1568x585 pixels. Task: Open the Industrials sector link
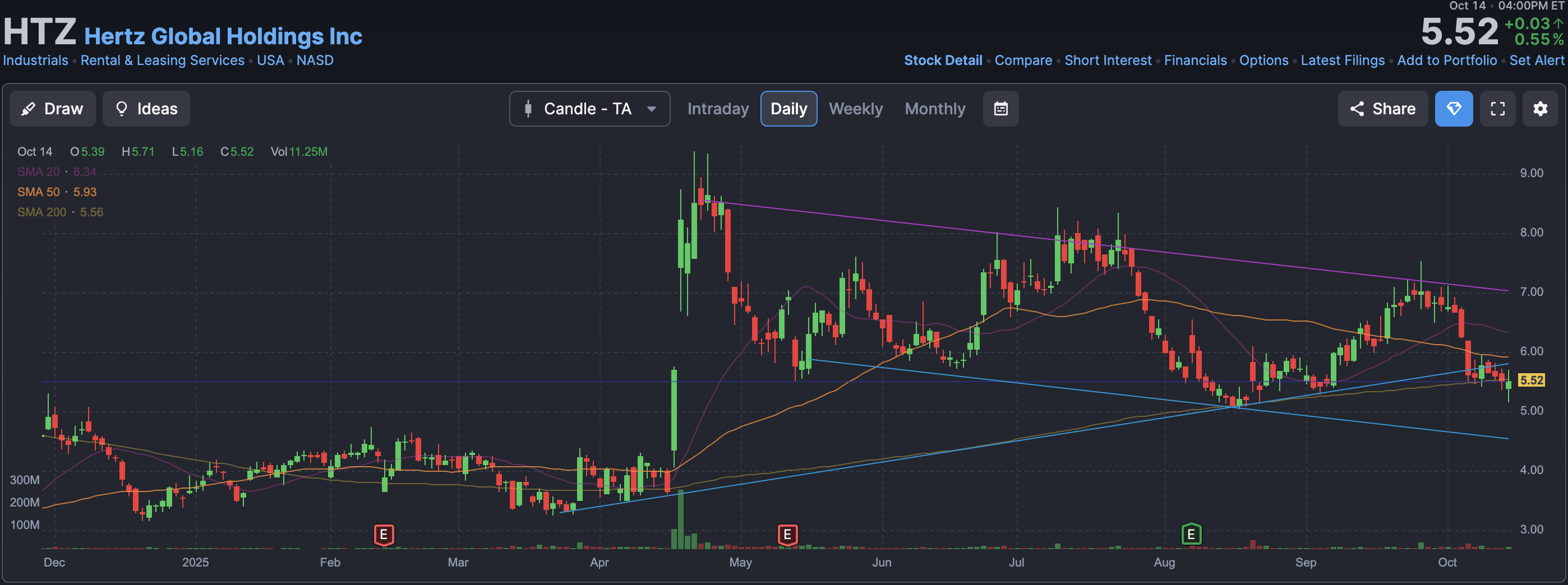point(35,60)
